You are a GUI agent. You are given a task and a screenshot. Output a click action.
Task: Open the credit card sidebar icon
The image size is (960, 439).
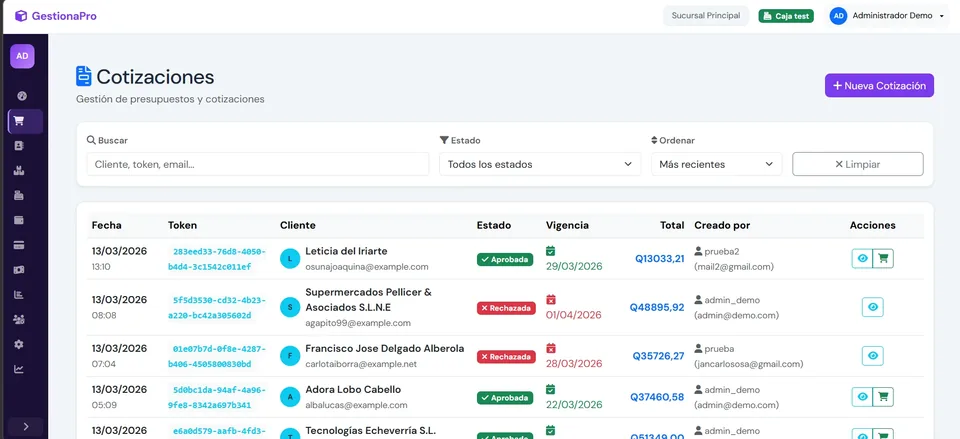tap(19, 246)
